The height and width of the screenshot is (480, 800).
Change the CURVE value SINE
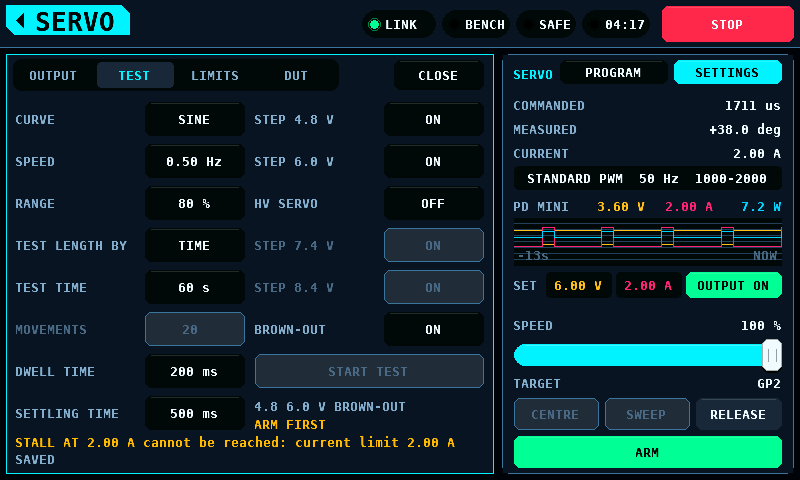194,119
